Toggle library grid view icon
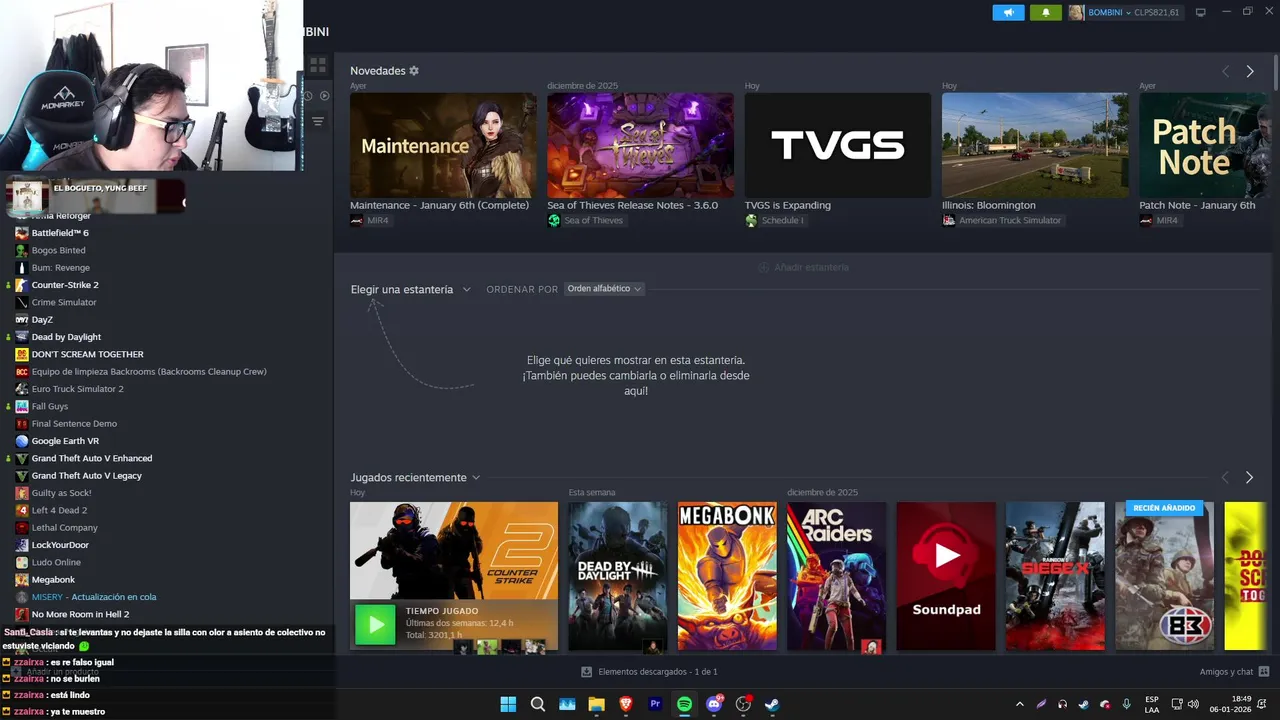This screenshot has width=1280, height=720. pos(318,66)
